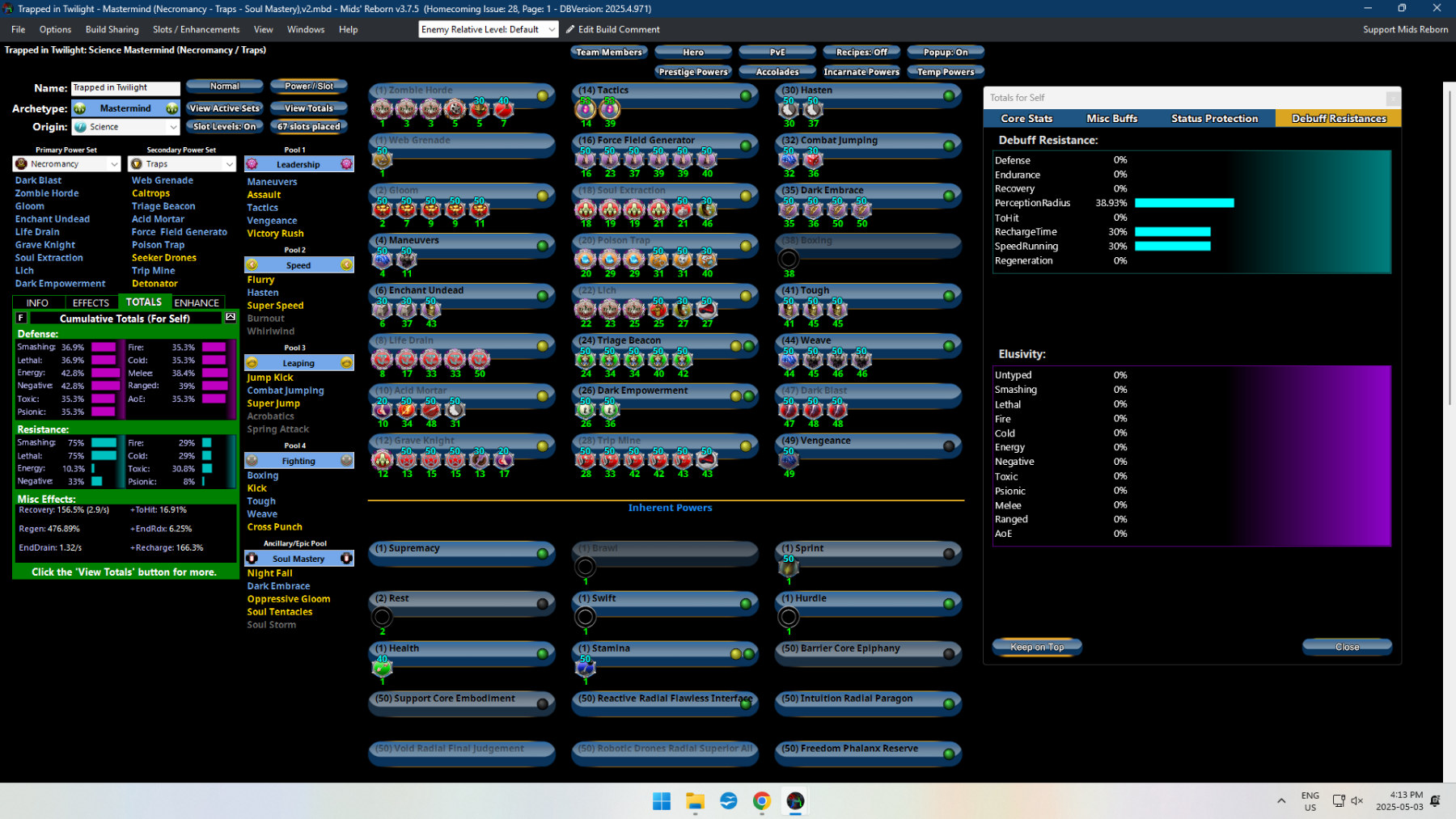This screenshot has height=819, width=1456.
Task: Click the PerceptionRadius resistance bar
Action: coord(1184,203)
